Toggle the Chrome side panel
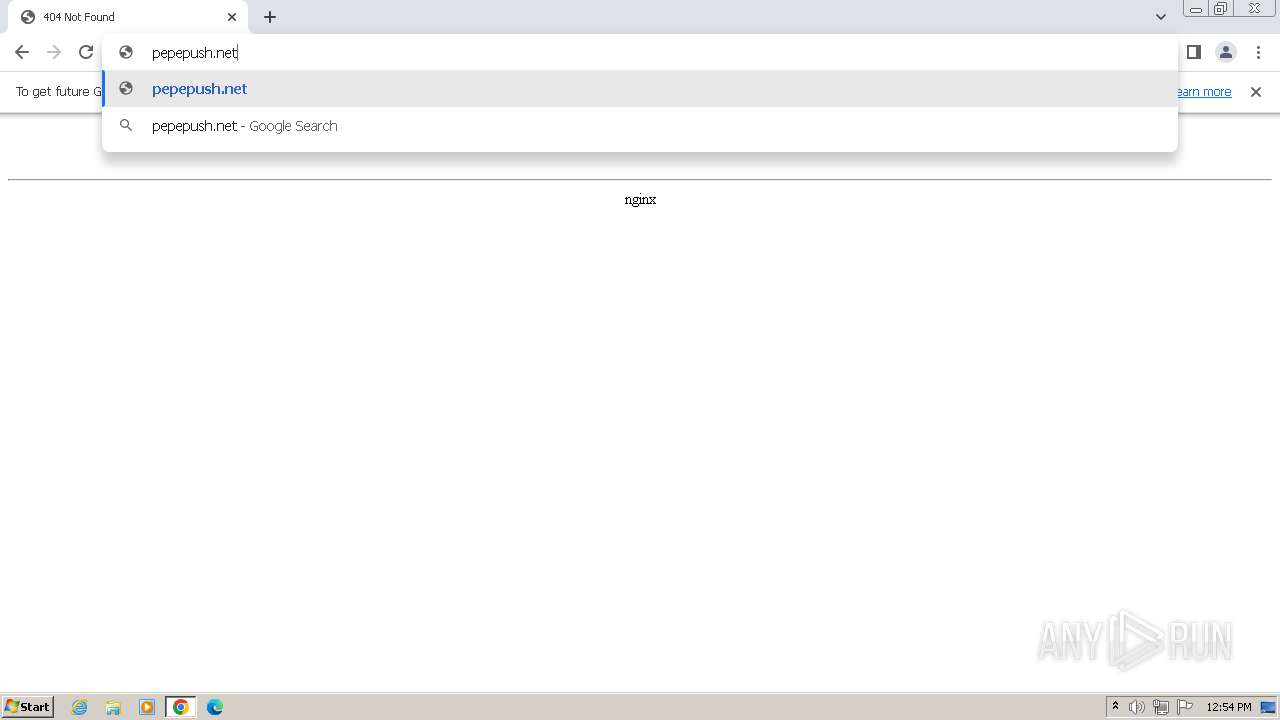 [1194, 52]
